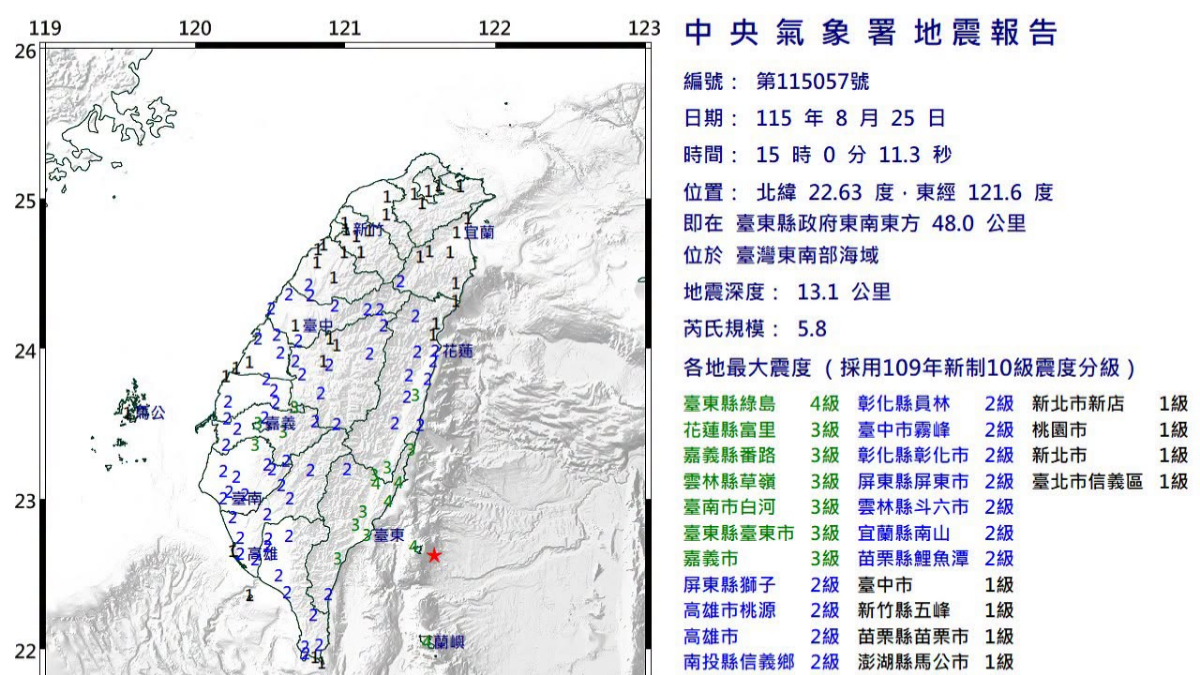Click the entry 彰化縣彰化市 2級
Image resolution: width=1200 pixels, height=675 pixels.
[x=935, y=456]
